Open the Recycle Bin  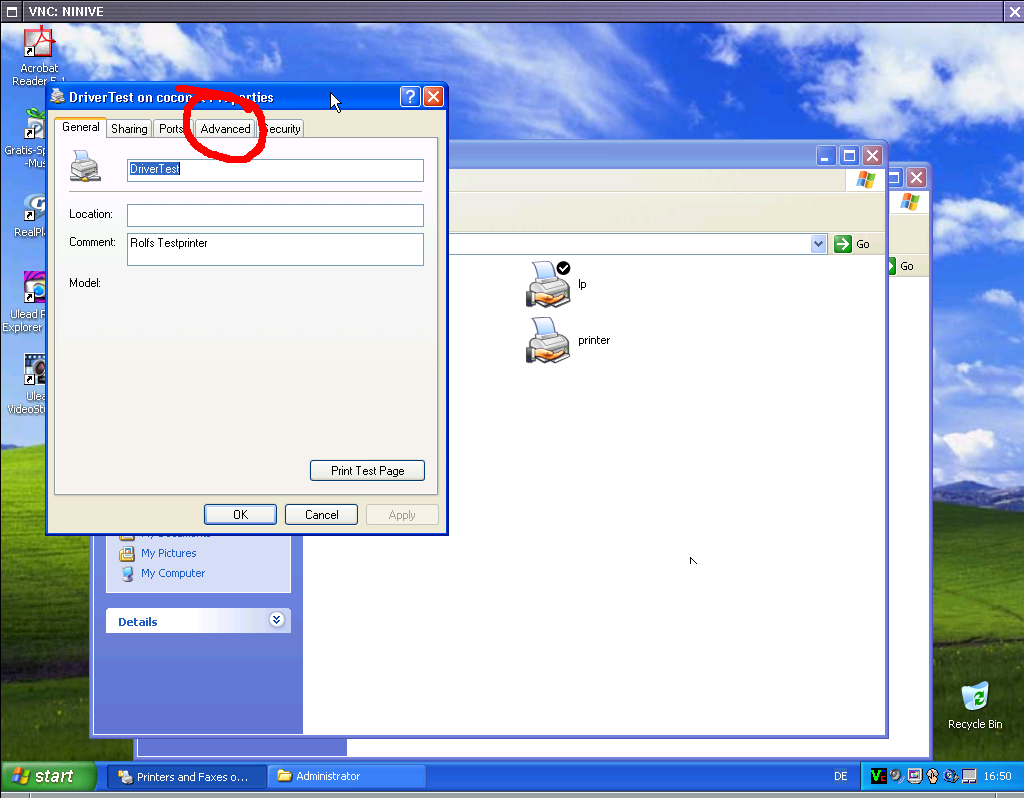click(974, 697)
